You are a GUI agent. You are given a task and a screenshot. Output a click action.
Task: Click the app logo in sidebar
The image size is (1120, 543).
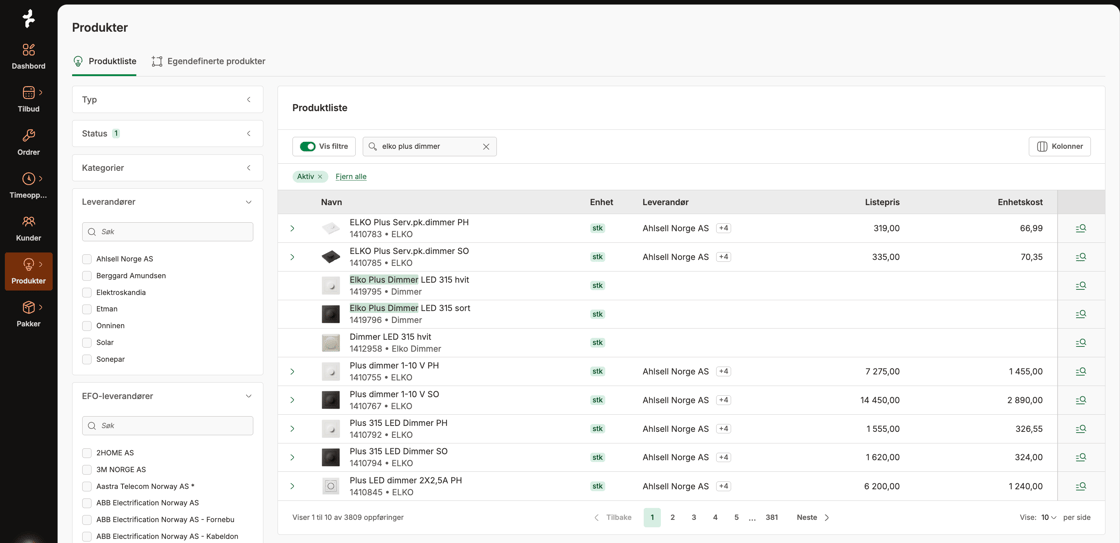tap(29, 19)
